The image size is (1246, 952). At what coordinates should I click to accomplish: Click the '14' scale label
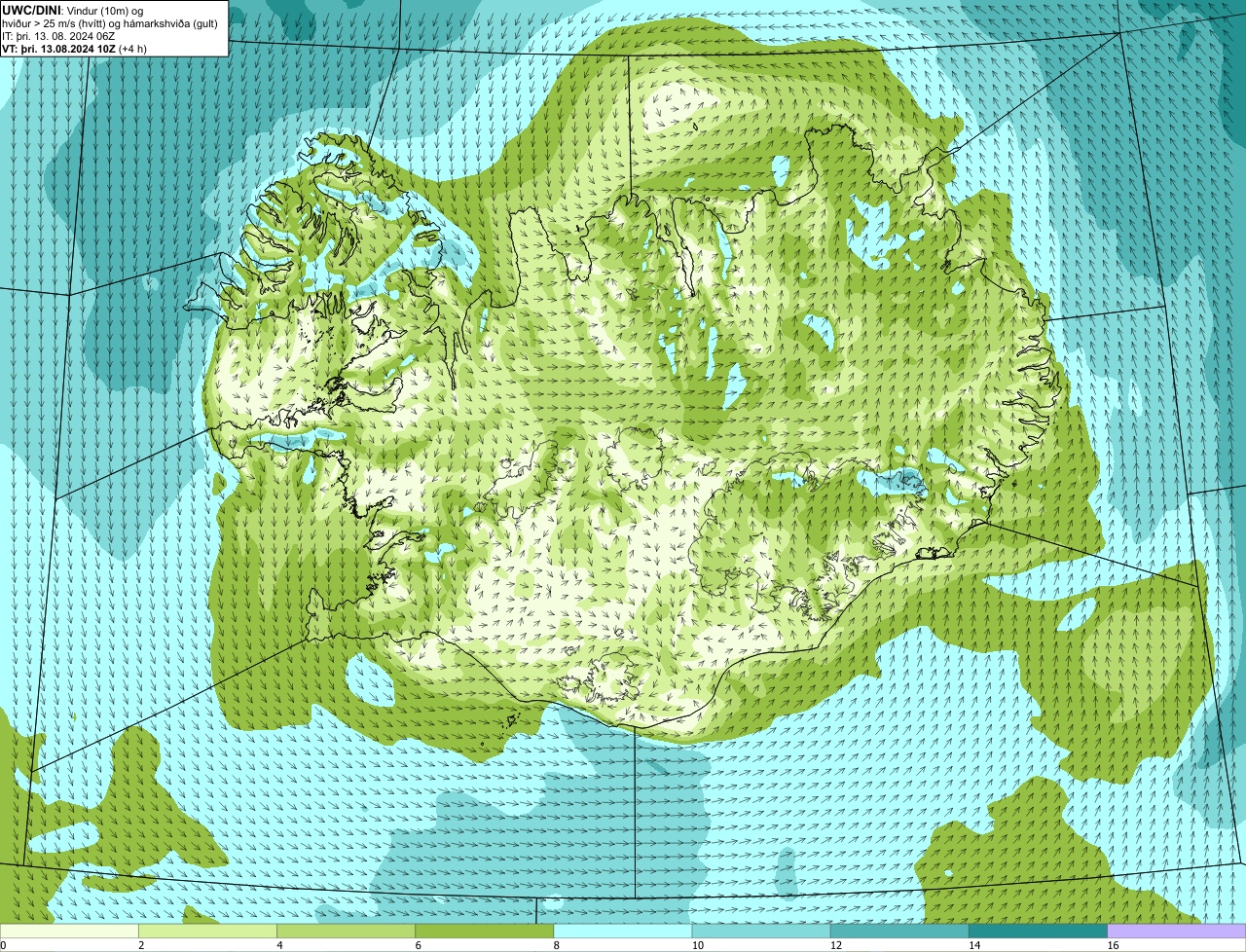pyautogui.click(x=974, y=945)
